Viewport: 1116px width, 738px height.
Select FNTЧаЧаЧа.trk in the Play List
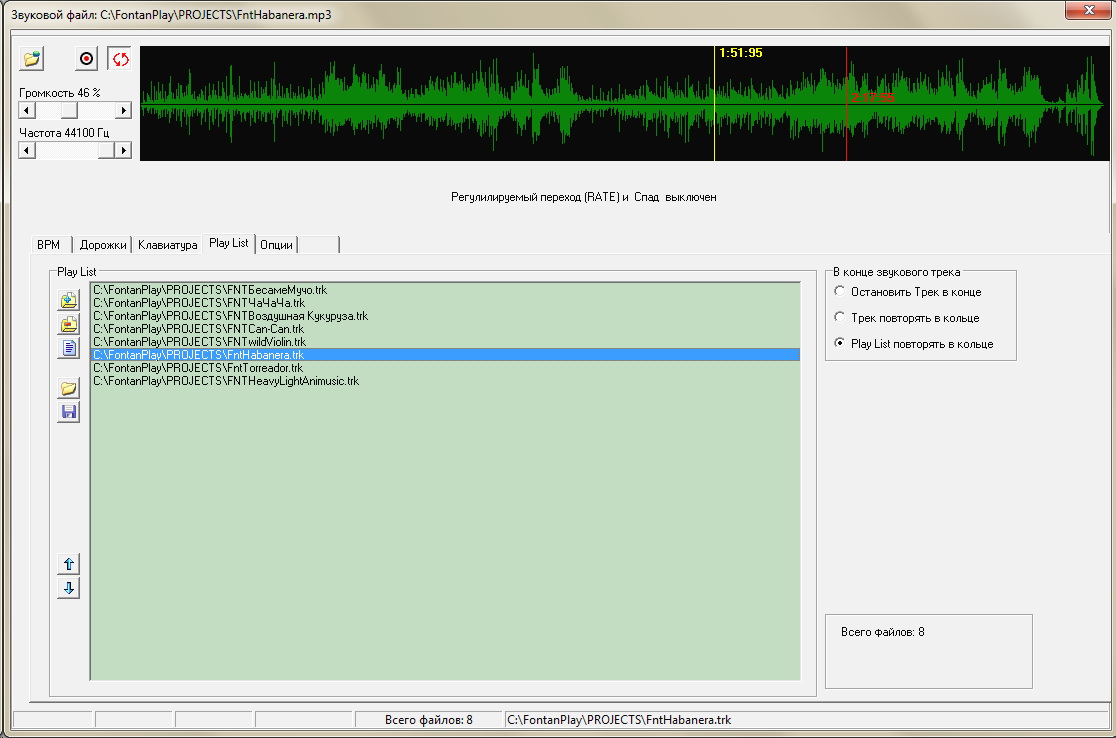click(x=446, y=303)
